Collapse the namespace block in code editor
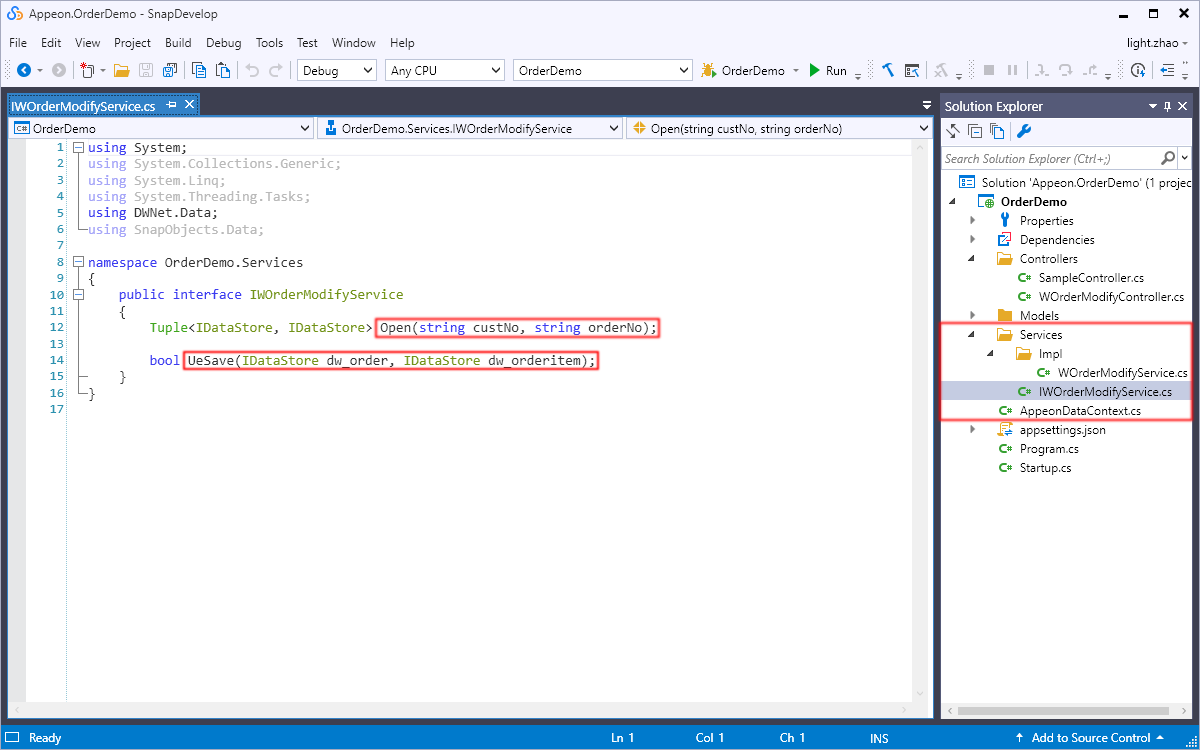Viewport: 1200px width, 750px height. 78,262
